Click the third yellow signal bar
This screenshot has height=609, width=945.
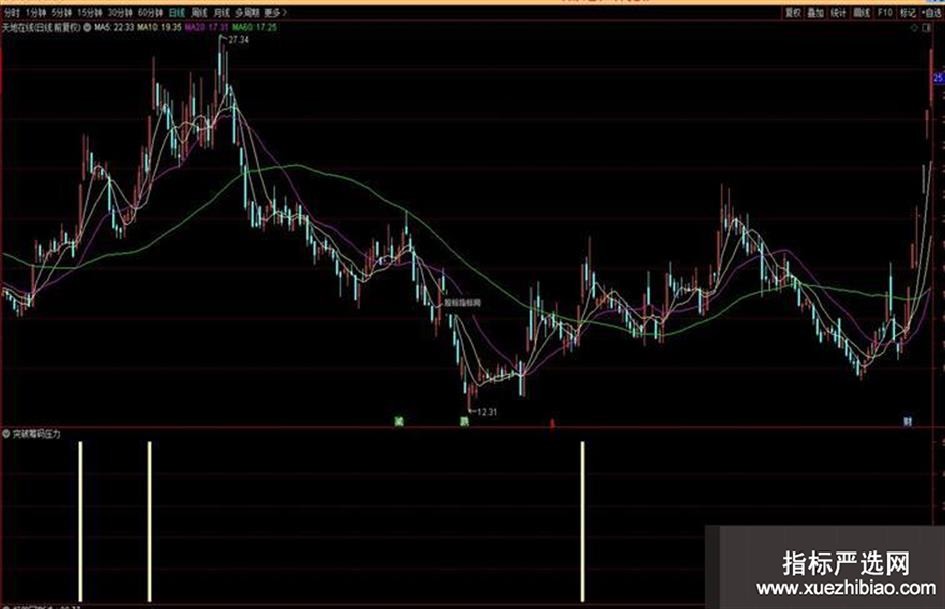coord(582,522)
